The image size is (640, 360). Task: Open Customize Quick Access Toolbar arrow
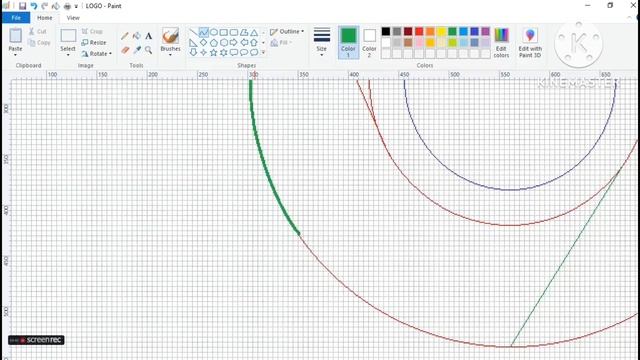point(76,6)
